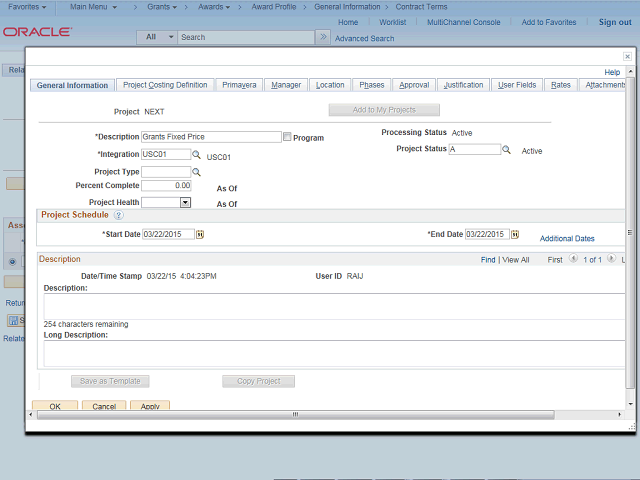Select the radio button in the background page

point(12,262)
